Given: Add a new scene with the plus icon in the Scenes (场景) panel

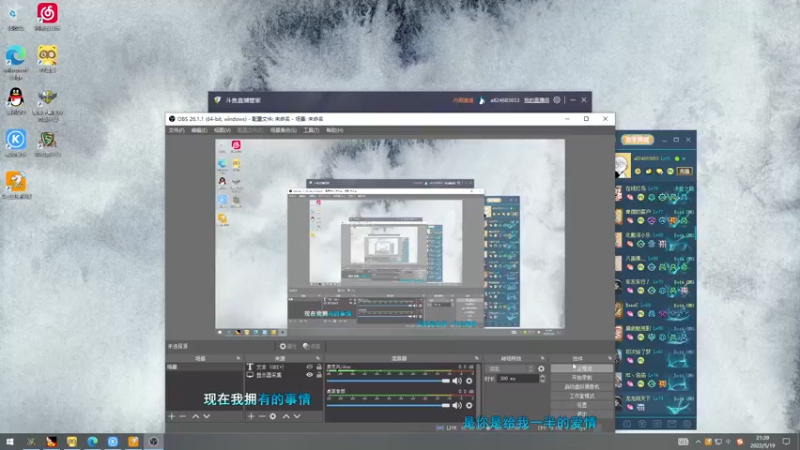Looking at the screenshot, I should [x=171, y=416].
